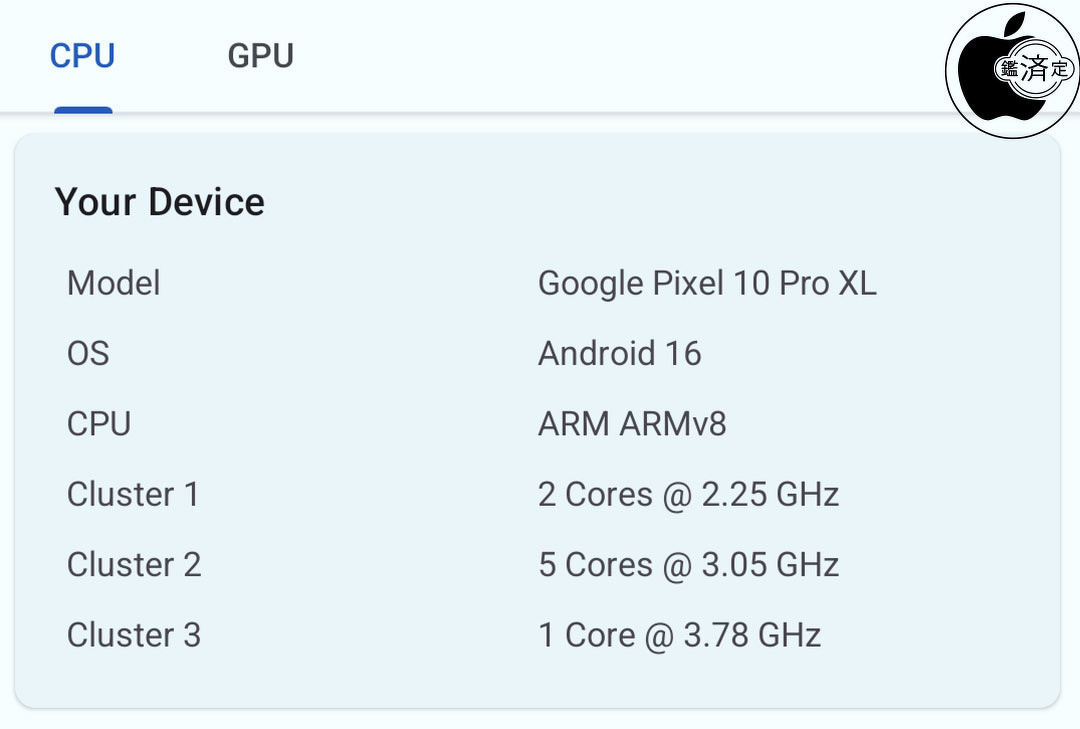
Task: Select the Model row label
Action: coord(114,283)
